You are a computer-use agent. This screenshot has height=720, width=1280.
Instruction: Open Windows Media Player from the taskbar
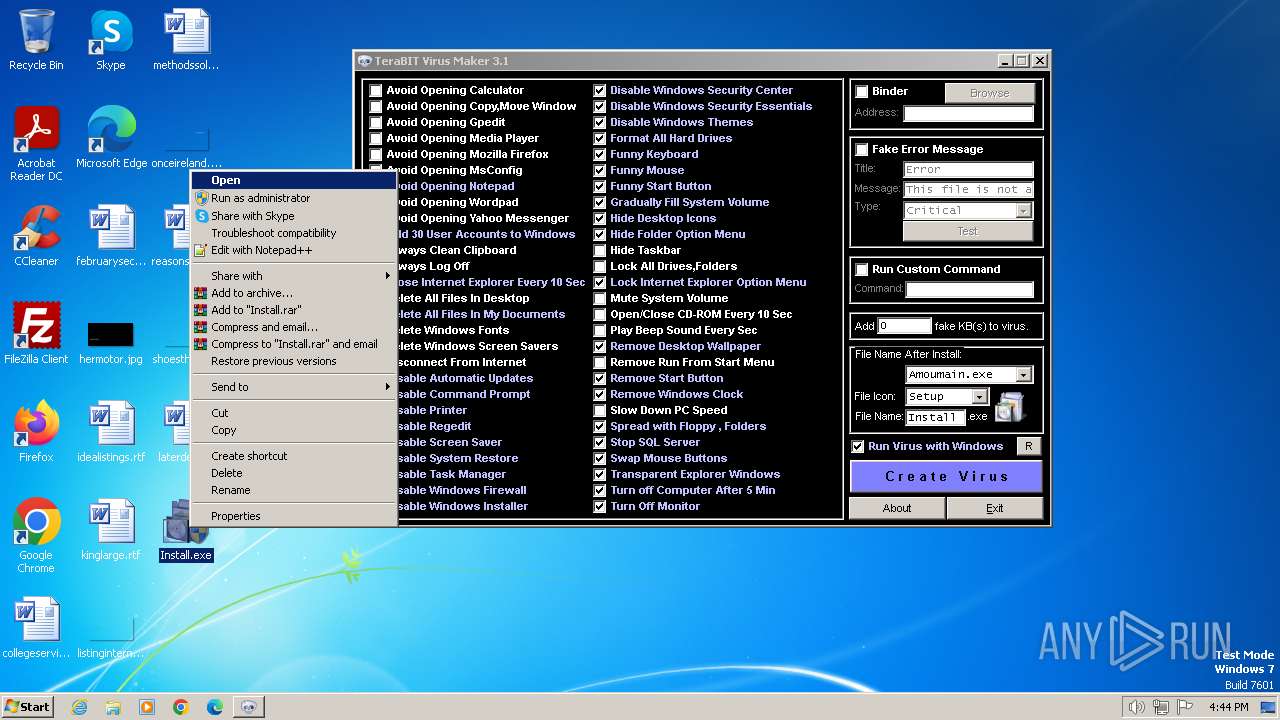tap(147, 707)
